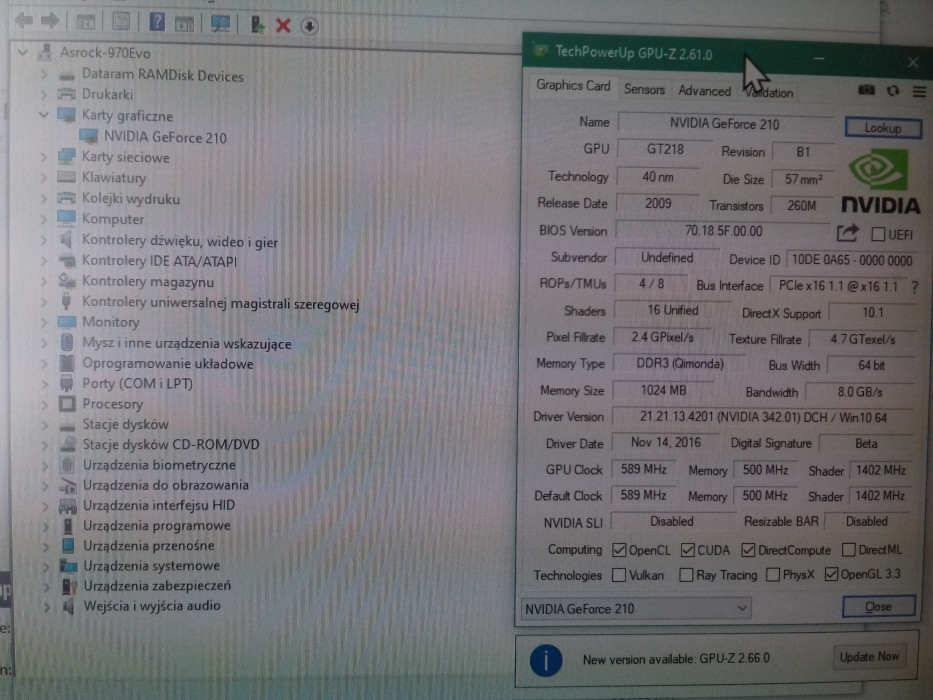
Task: Select 'Urządzenia interfejsu HID' row text
Action: coord(159,505)
